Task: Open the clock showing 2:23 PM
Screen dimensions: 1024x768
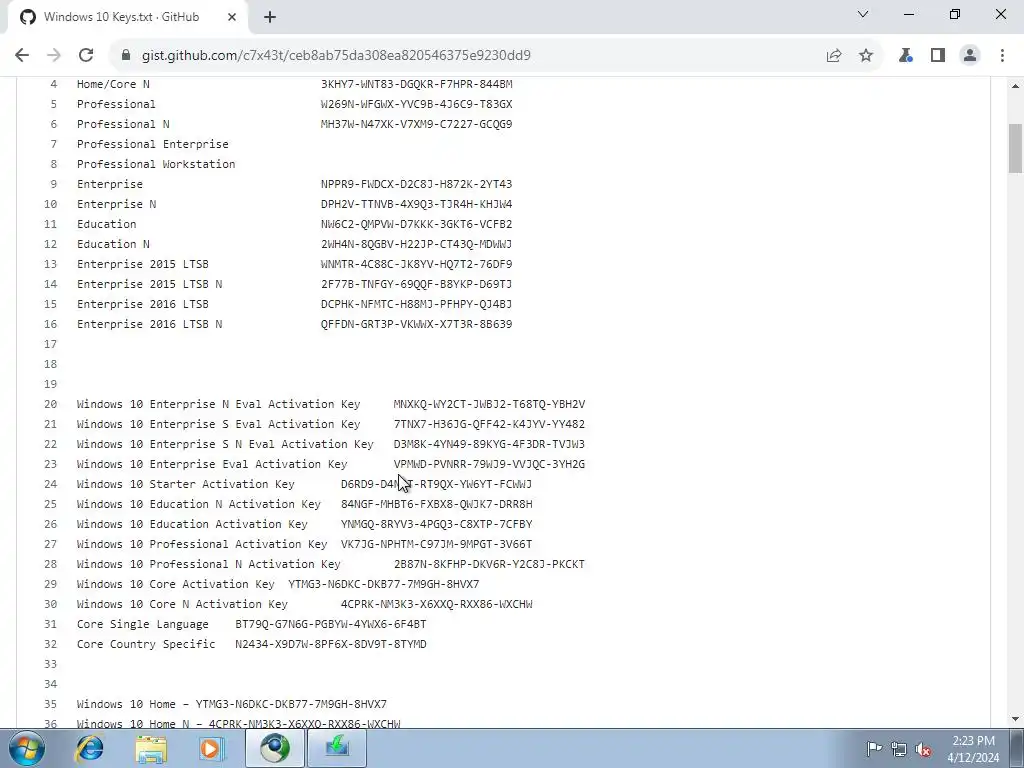Action: click(973, 748)
